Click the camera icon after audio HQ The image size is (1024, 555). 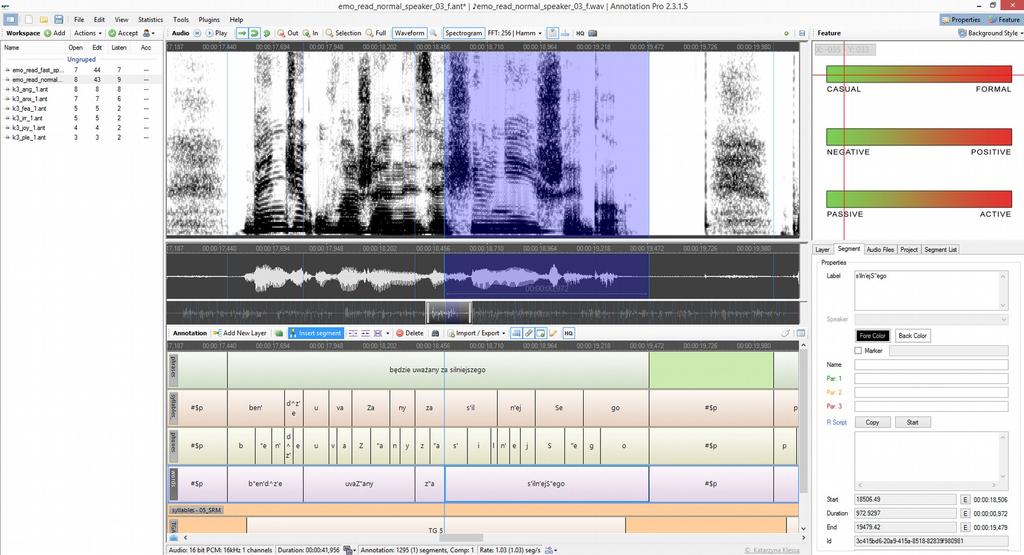pos(592,33)
